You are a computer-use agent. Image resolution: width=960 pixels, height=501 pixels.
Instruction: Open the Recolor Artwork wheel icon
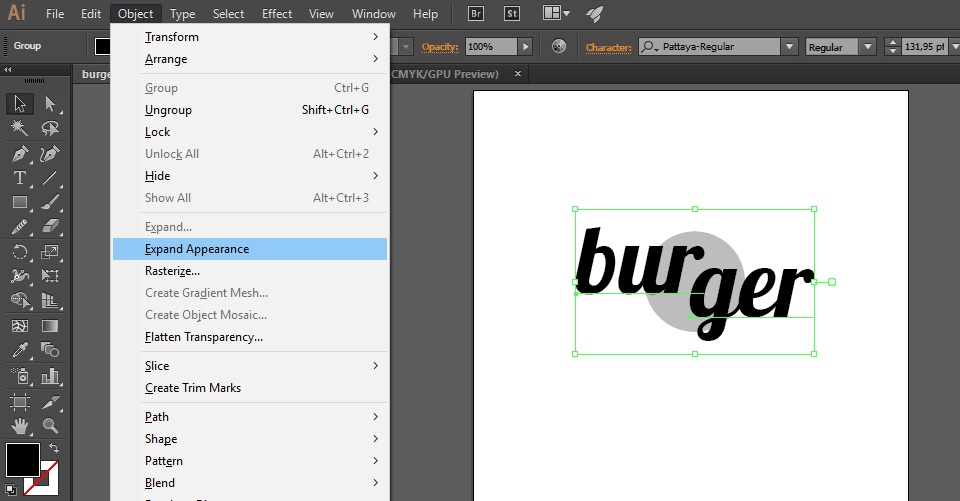559,46
